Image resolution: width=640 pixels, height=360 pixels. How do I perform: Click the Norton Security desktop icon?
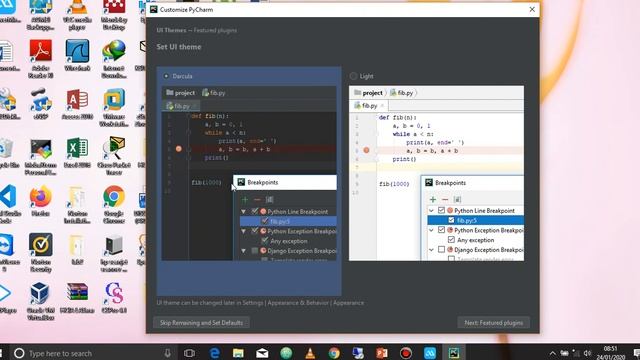[40, 253]
